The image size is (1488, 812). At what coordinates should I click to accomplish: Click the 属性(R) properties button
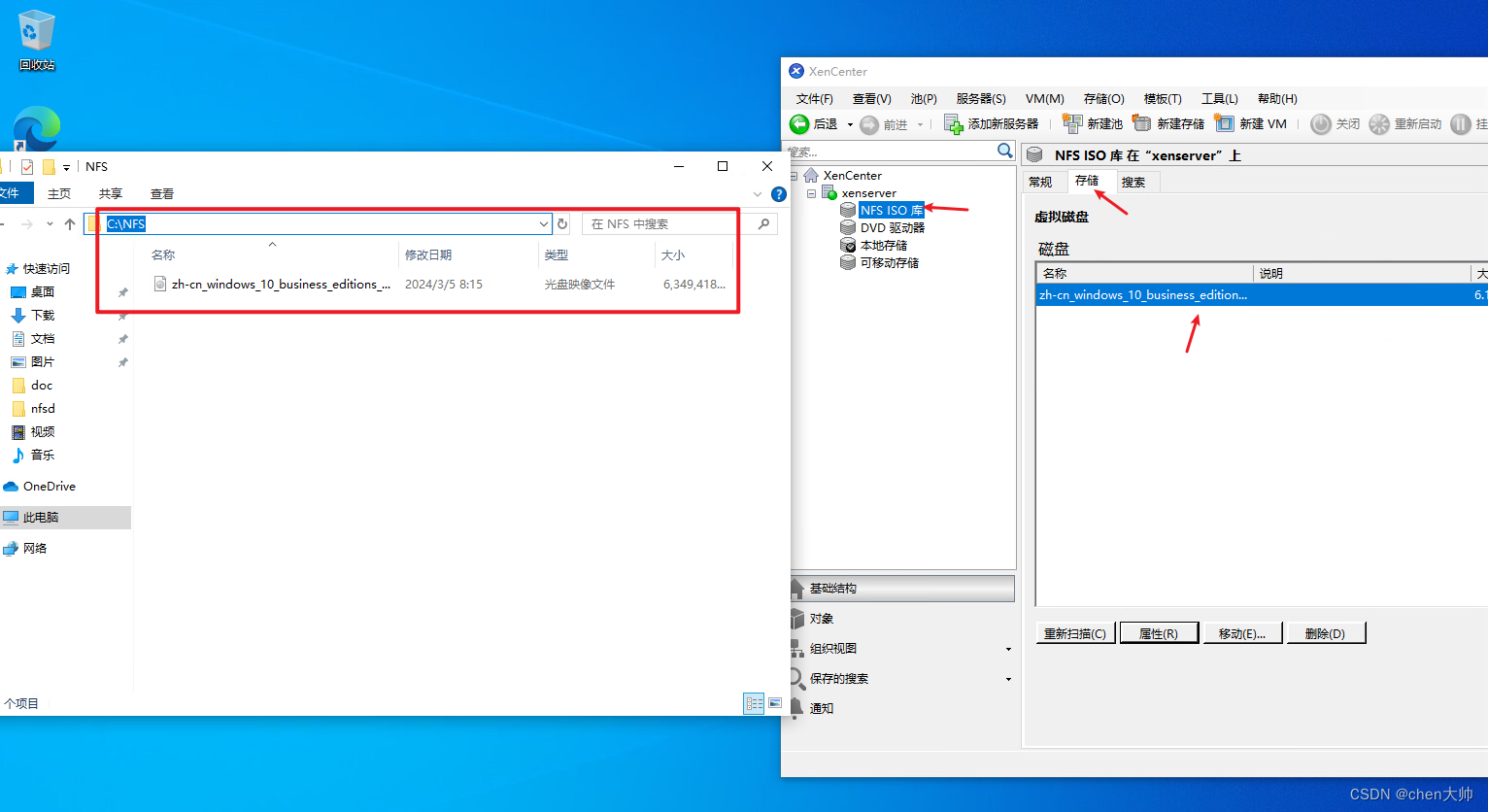pos(1159,633)
